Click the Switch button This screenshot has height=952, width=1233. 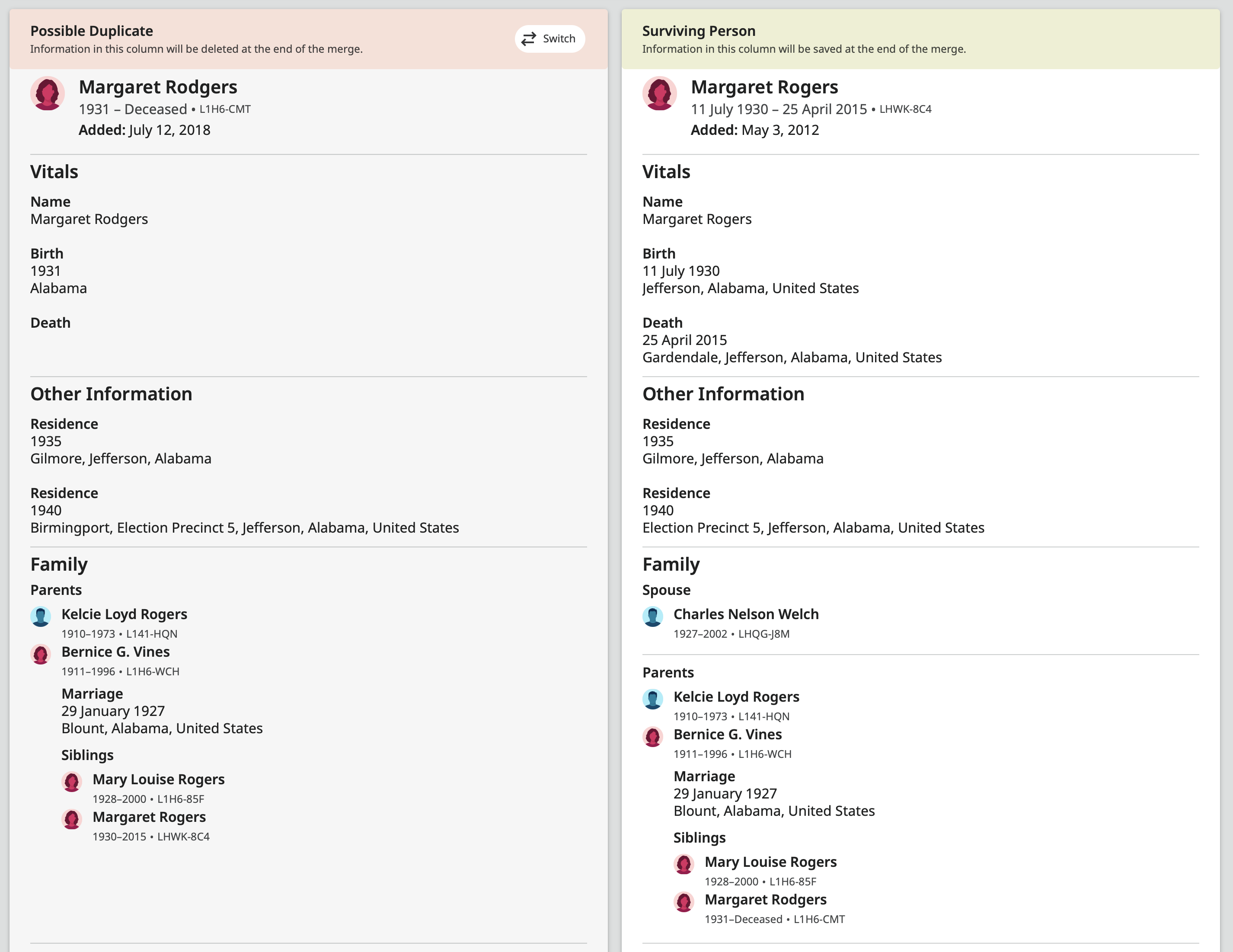[549, 39]
